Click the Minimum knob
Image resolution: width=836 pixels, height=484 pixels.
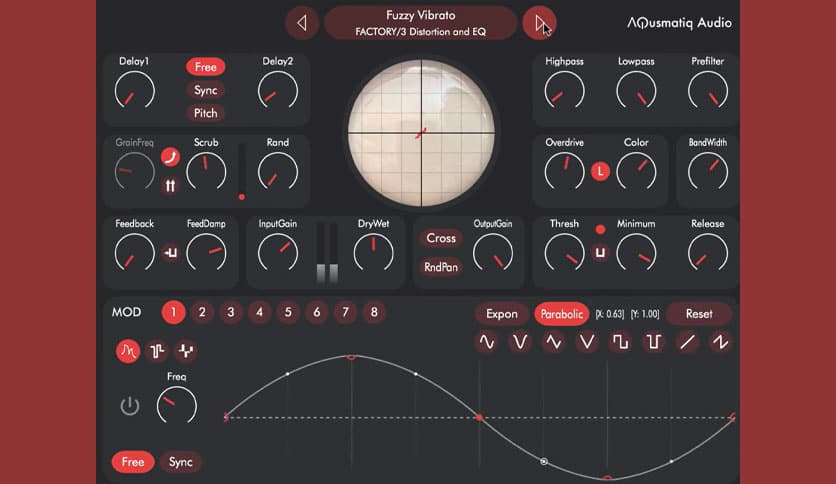coord(636,253)
